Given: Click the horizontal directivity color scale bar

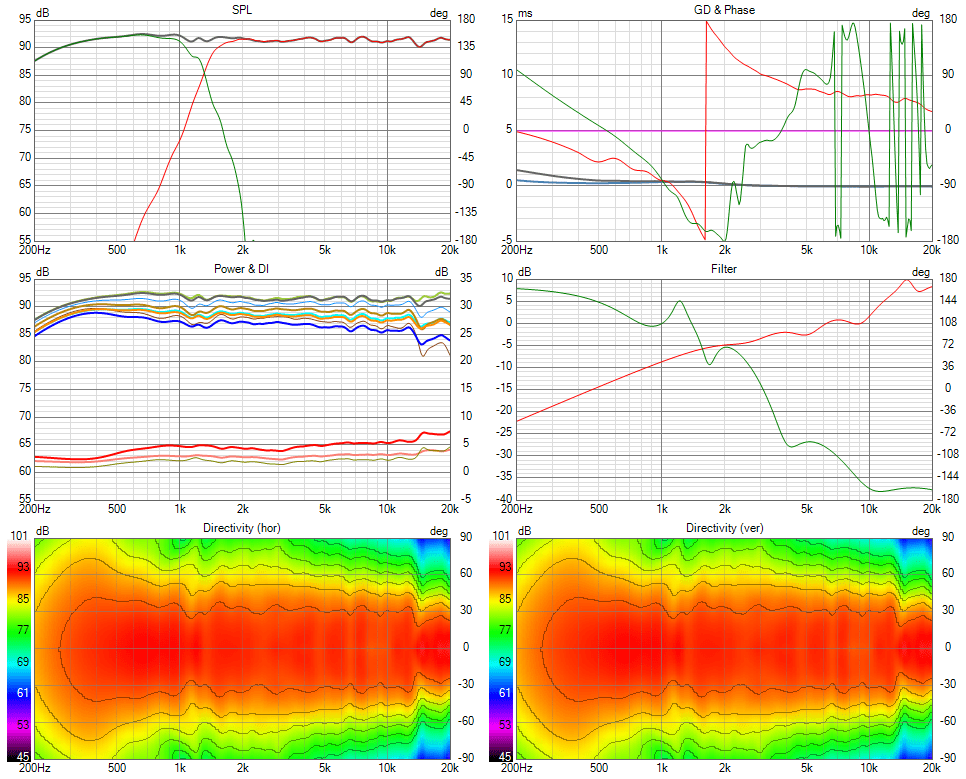Looking at the screenshot, I should tap(19, 651).
